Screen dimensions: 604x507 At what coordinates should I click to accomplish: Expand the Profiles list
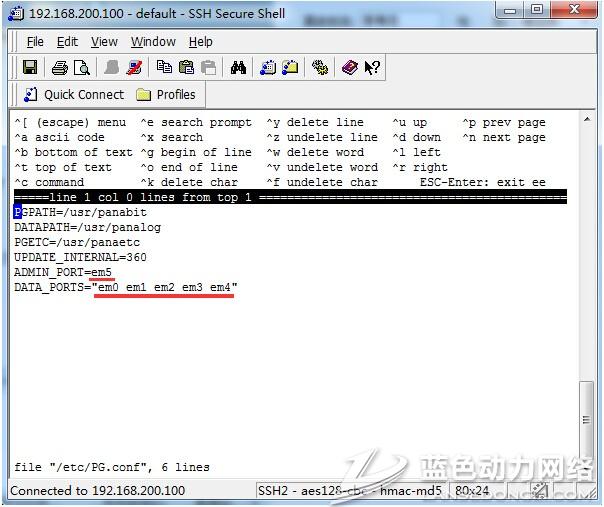(165, 95)
